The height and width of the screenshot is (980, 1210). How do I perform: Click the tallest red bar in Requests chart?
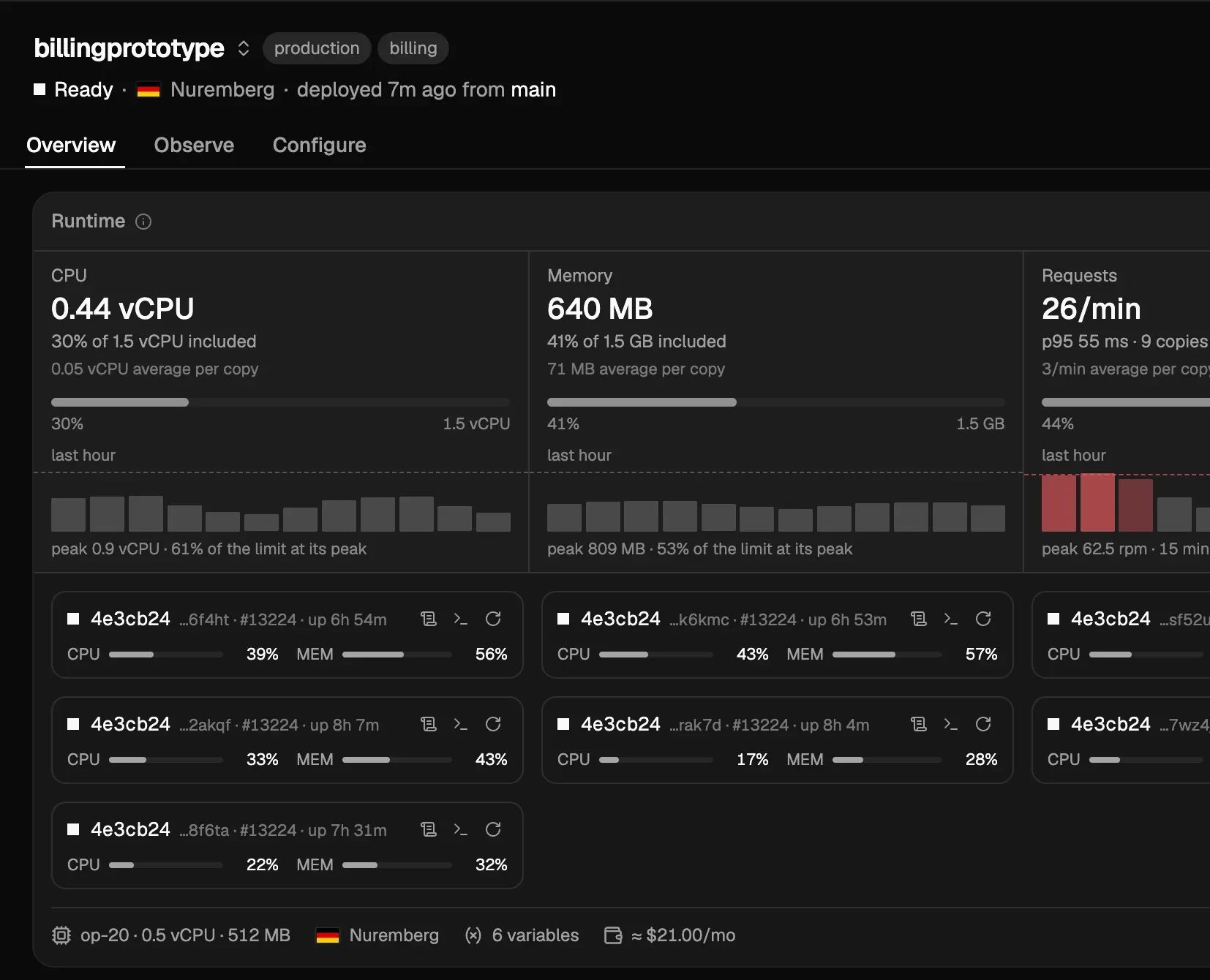coord(1097,502)
